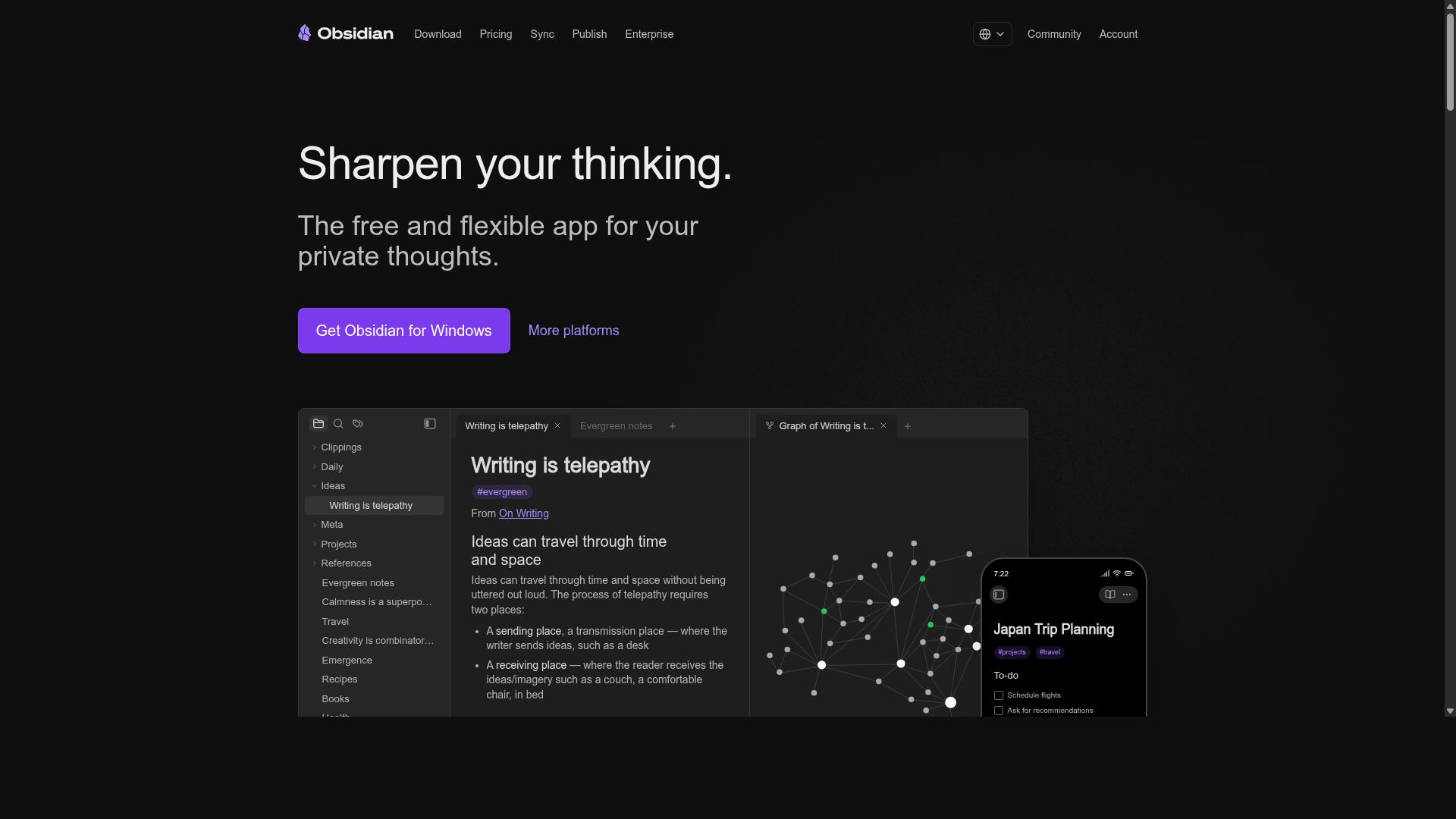Tap the phone's reading view book icon

[x=1110, y=595]
